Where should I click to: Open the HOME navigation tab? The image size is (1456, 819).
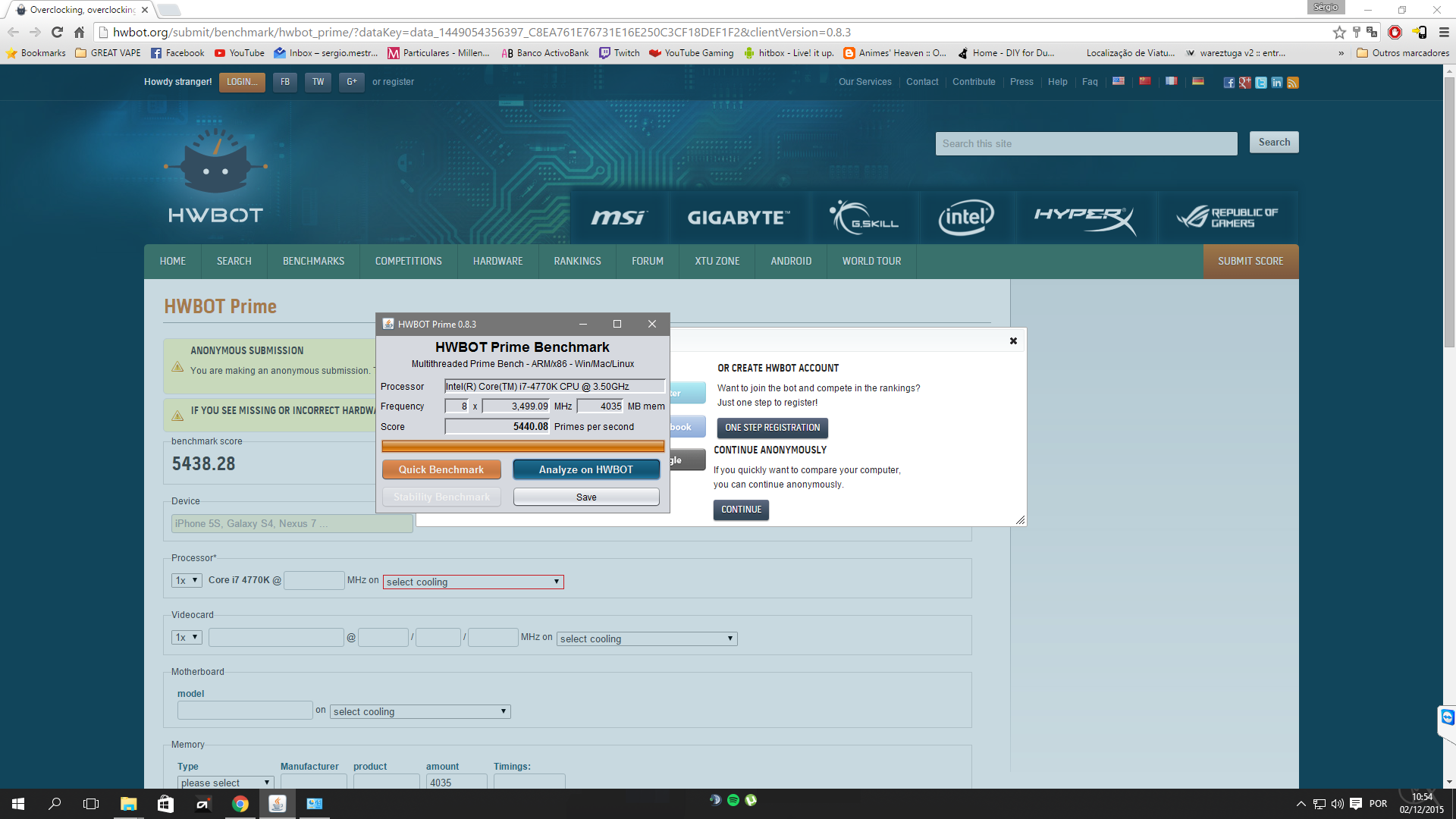pyautogui.click(x=173, y=261)
